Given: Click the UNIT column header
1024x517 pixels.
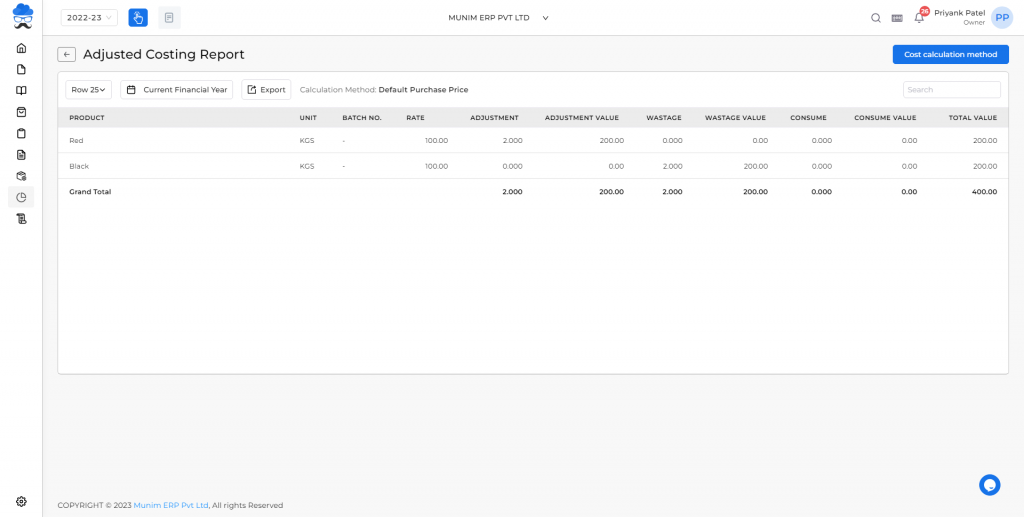Looking at the screenshot, I should tap(308, 118).
